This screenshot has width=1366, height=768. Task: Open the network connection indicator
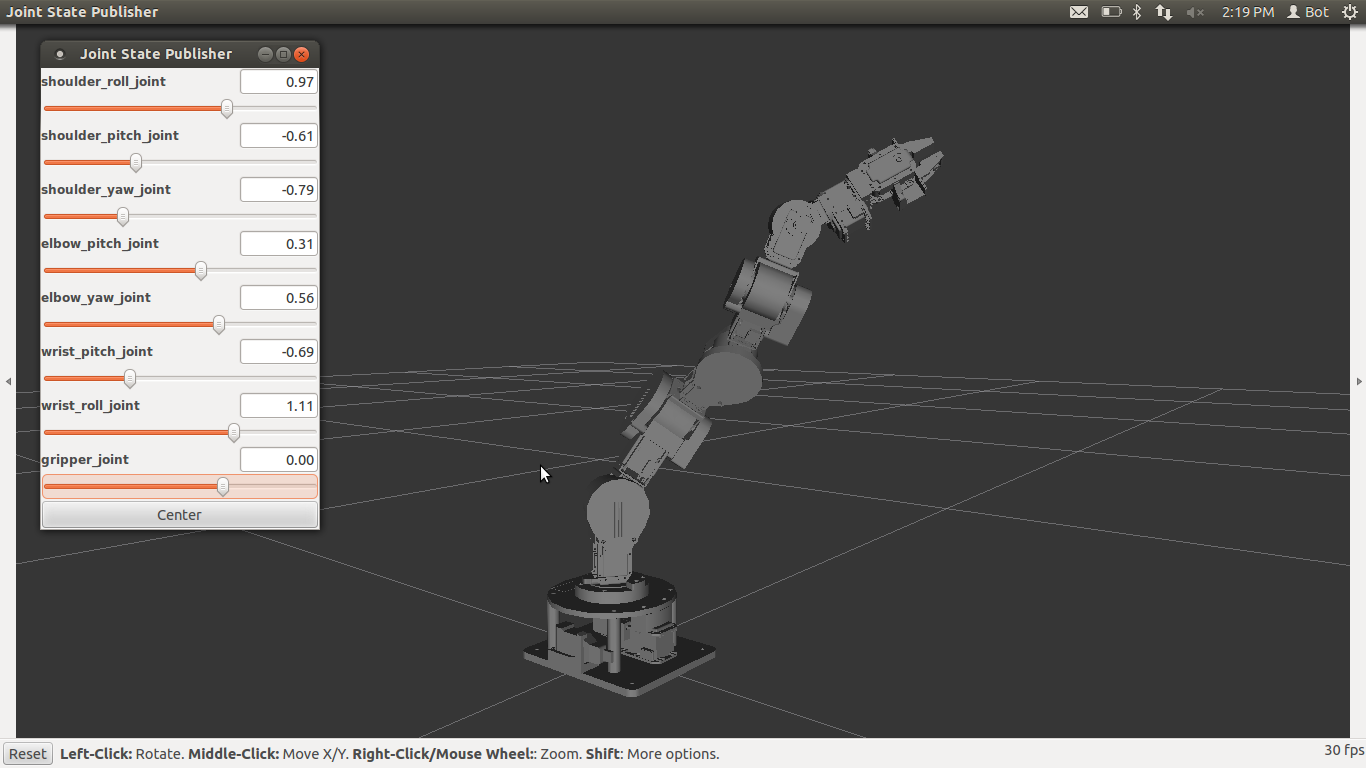click(x=1164, y=12)
